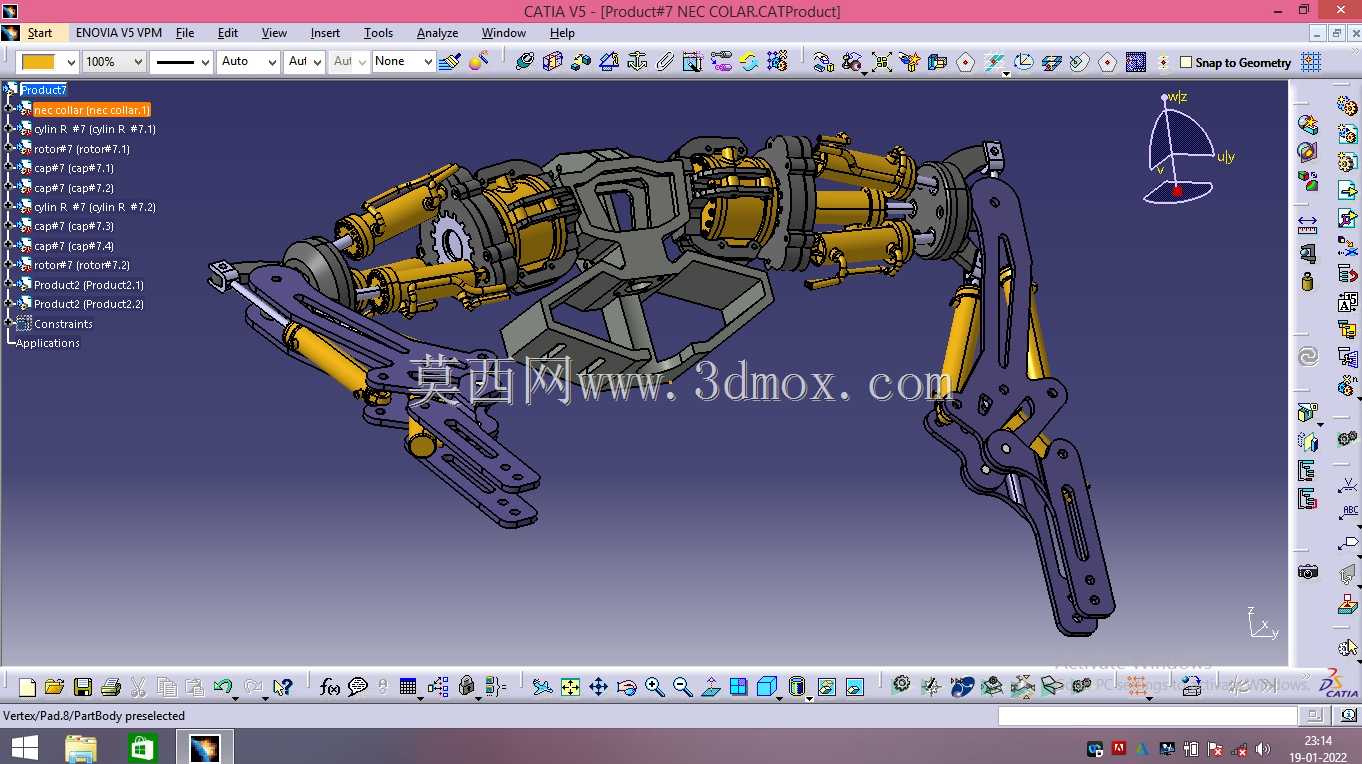Image resolution: width=1362 pixels, height=764 pixels.
Task: Open a file with the folder icon
Action: click(54, 687)
